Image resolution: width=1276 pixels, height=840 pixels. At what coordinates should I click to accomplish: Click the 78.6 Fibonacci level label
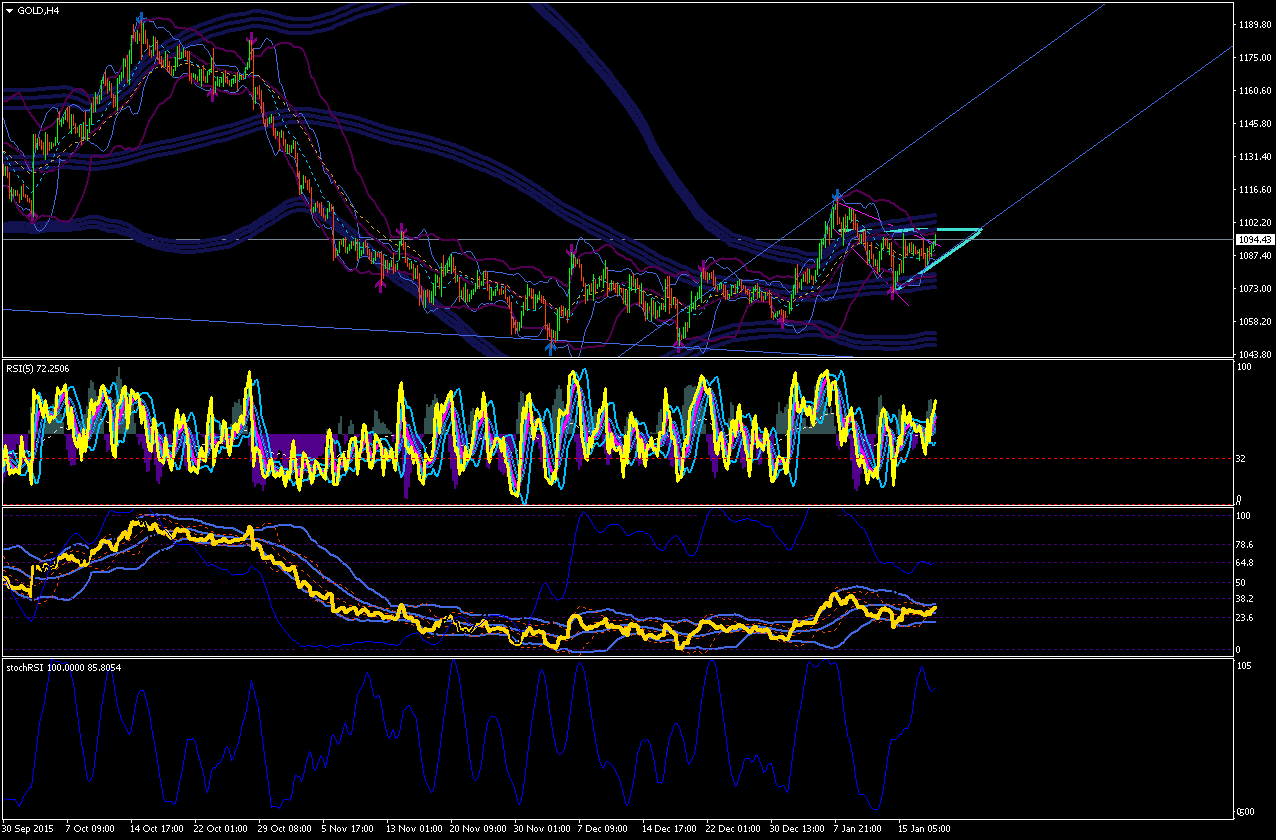(x=1244, y=545)
